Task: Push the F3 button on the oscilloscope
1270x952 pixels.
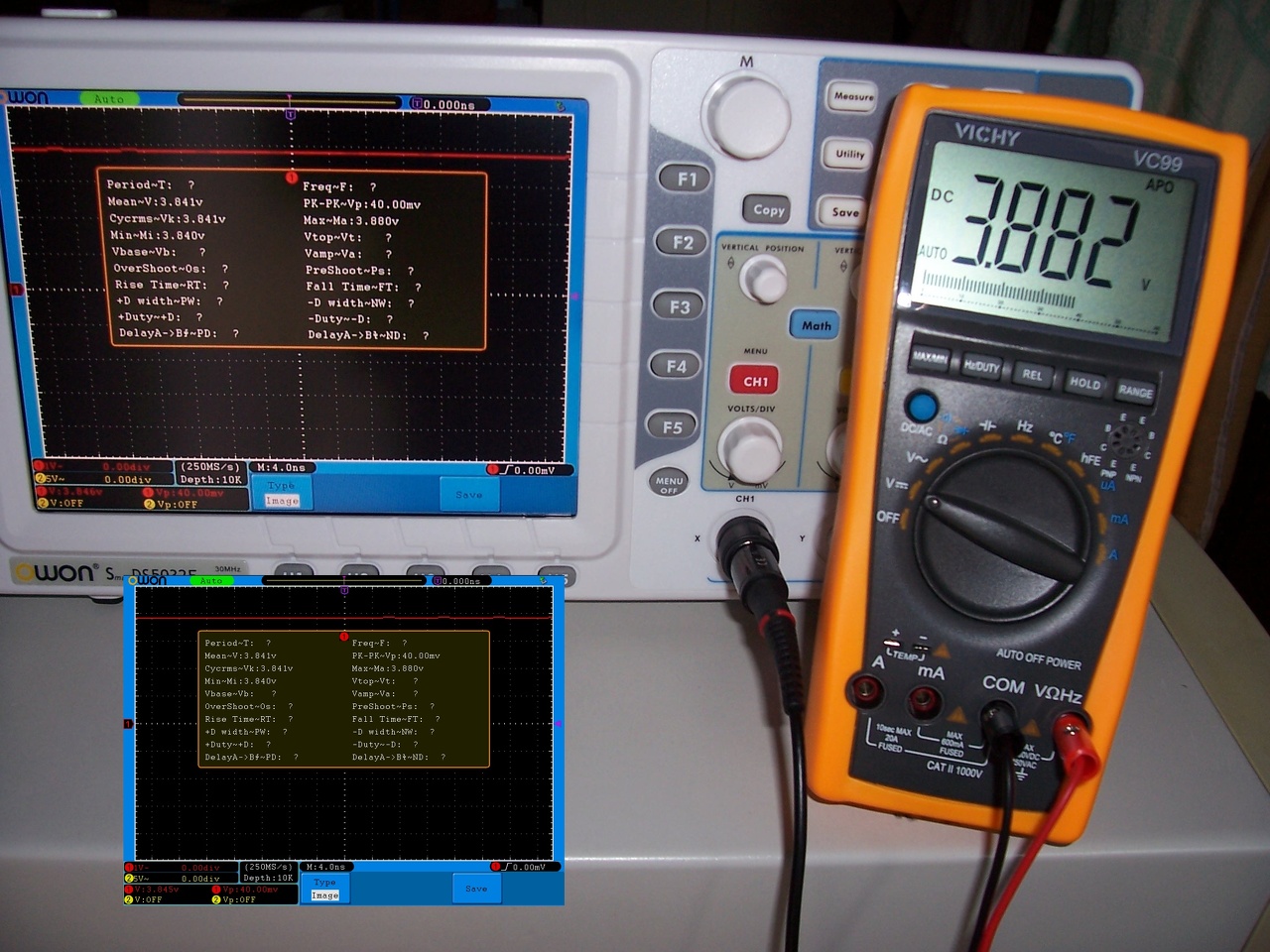Action: pos(679,306)
